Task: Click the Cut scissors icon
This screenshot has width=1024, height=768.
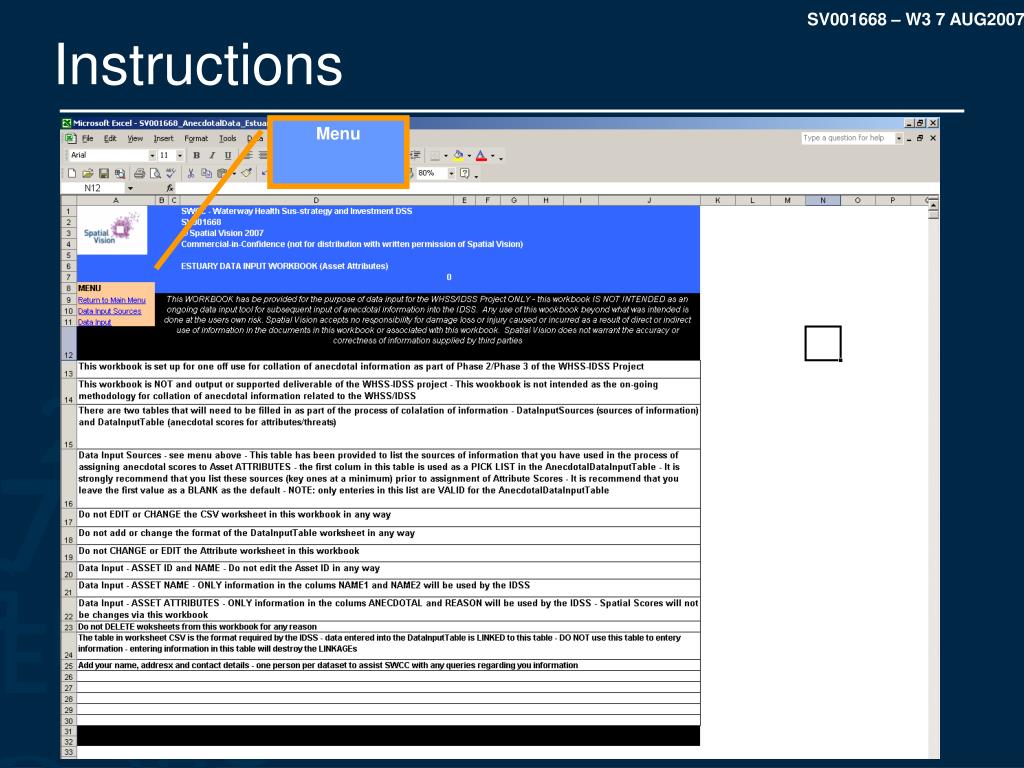Action: point(191,173)
